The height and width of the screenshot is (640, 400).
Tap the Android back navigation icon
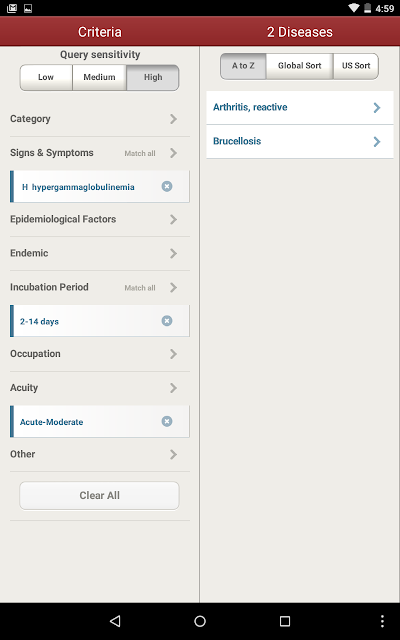tap(115, 621)
